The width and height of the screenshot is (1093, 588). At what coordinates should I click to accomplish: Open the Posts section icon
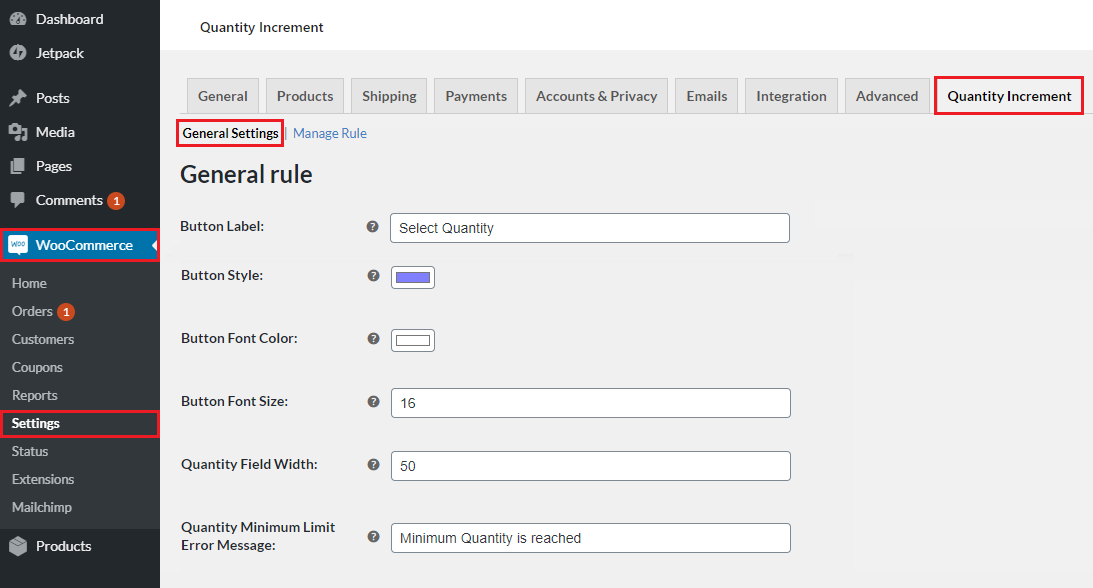click(x=16, y=97)
